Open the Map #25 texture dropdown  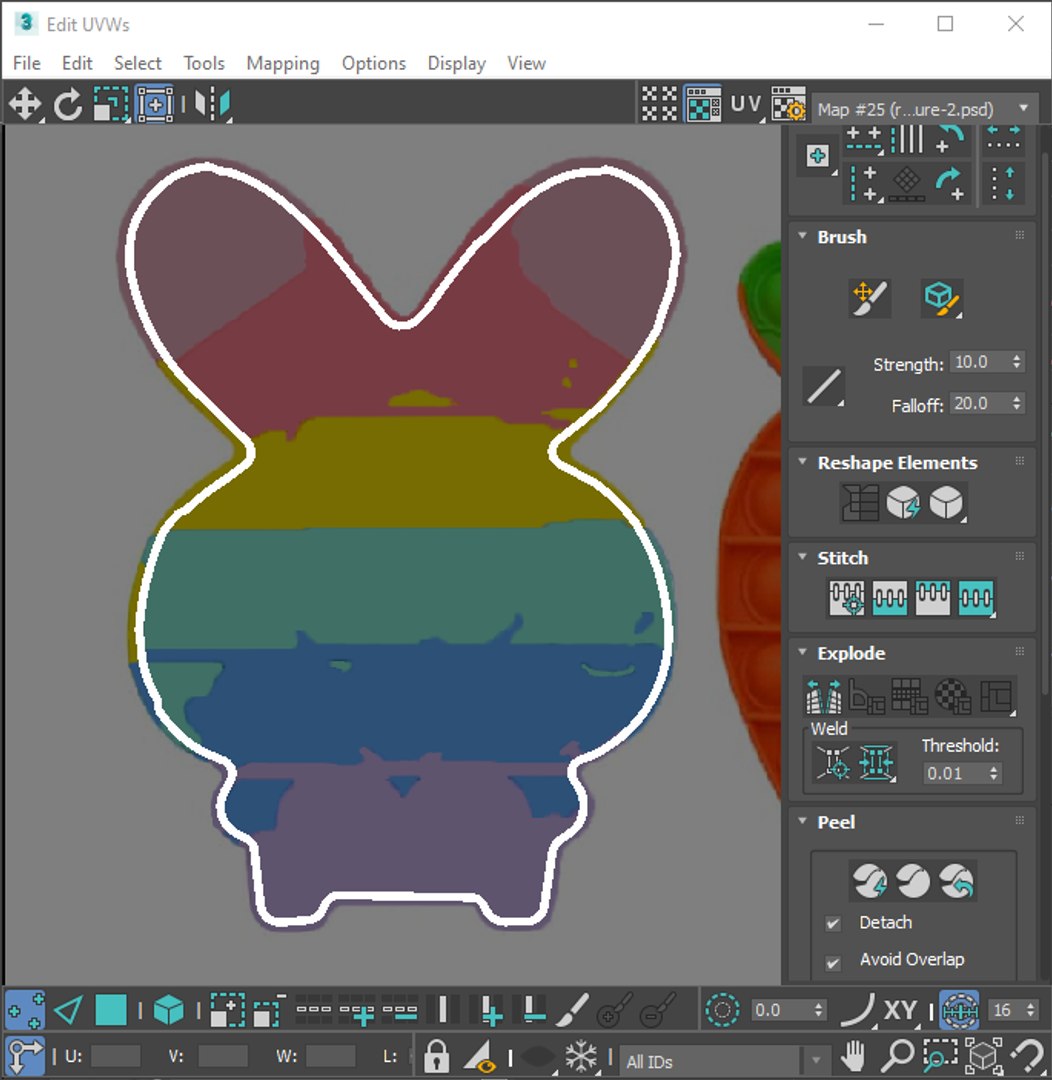pyautogui.click(x=925, y=109)
